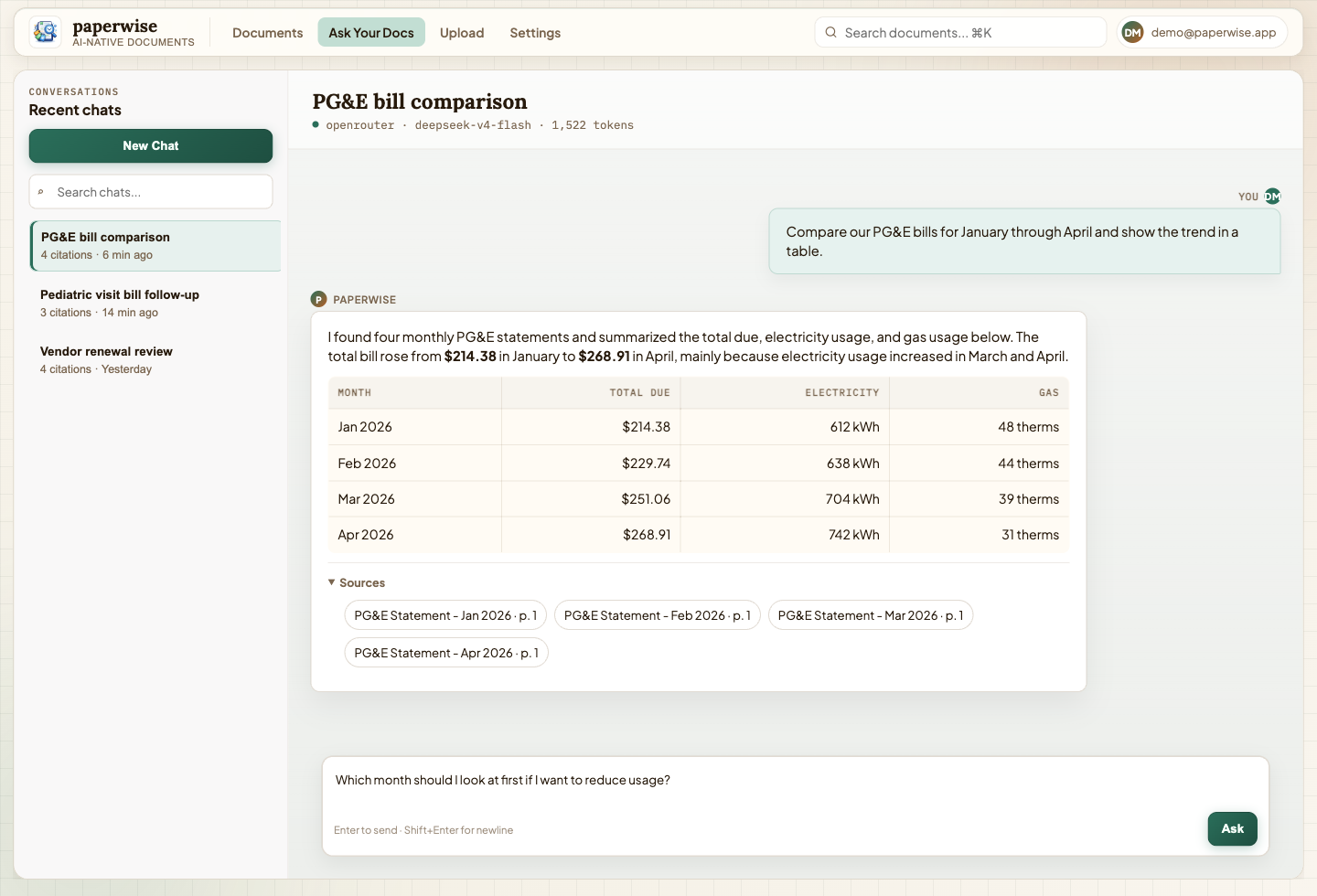The width and height of the screenshot is (1317, 896).
Task: Focus the Search chats field
Action: tap(151, 192)
